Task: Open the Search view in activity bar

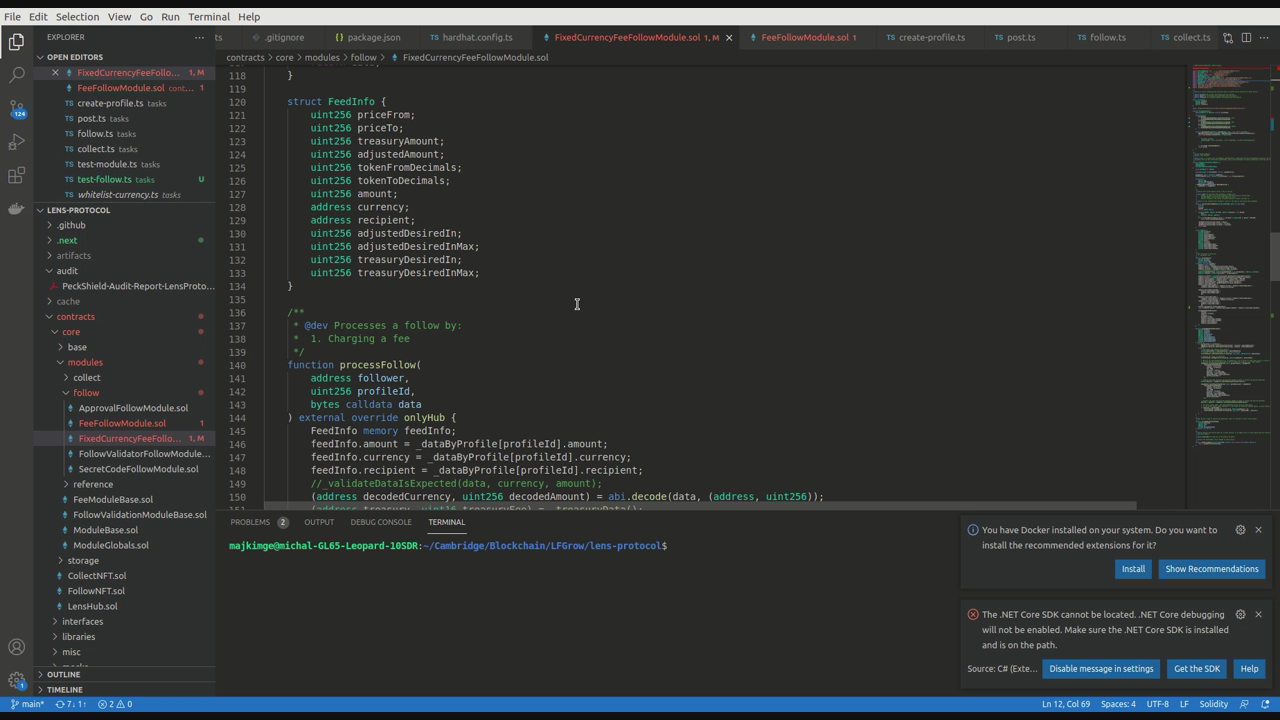Action: pyautogui.click(x=16, y=75)
